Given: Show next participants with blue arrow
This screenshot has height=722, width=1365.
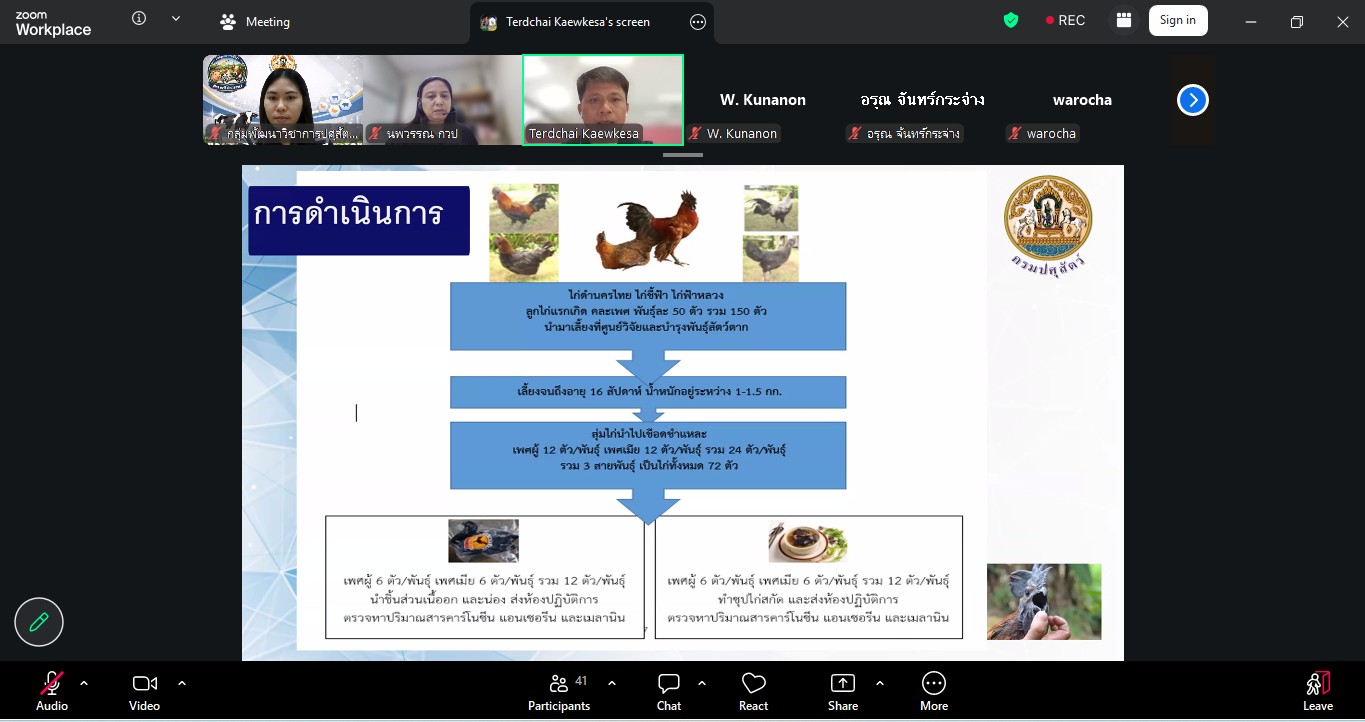Looking at the screenshot, I should tap(1192, 100).
